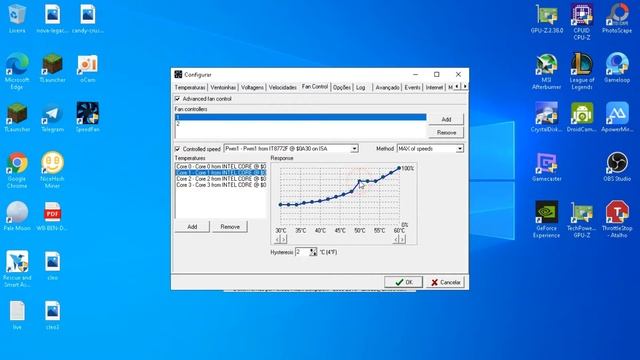Increase maximum temperature with right arrow below 60°C
The width and height of the screenshot is (640, 360).
[402, 239]
